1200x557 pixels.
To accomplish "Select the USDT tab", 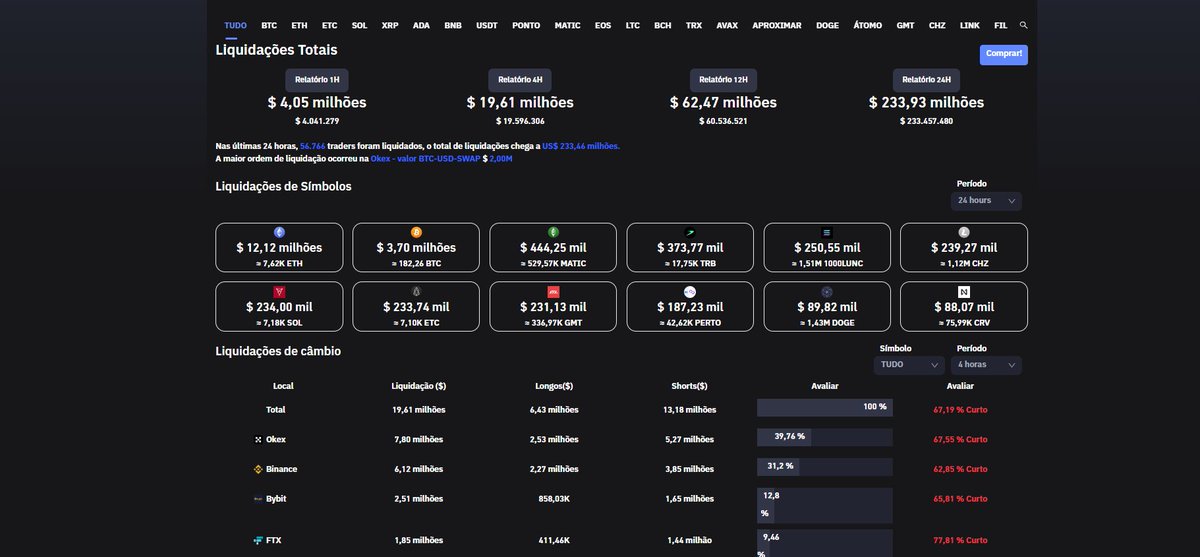I will coord(487,25).
